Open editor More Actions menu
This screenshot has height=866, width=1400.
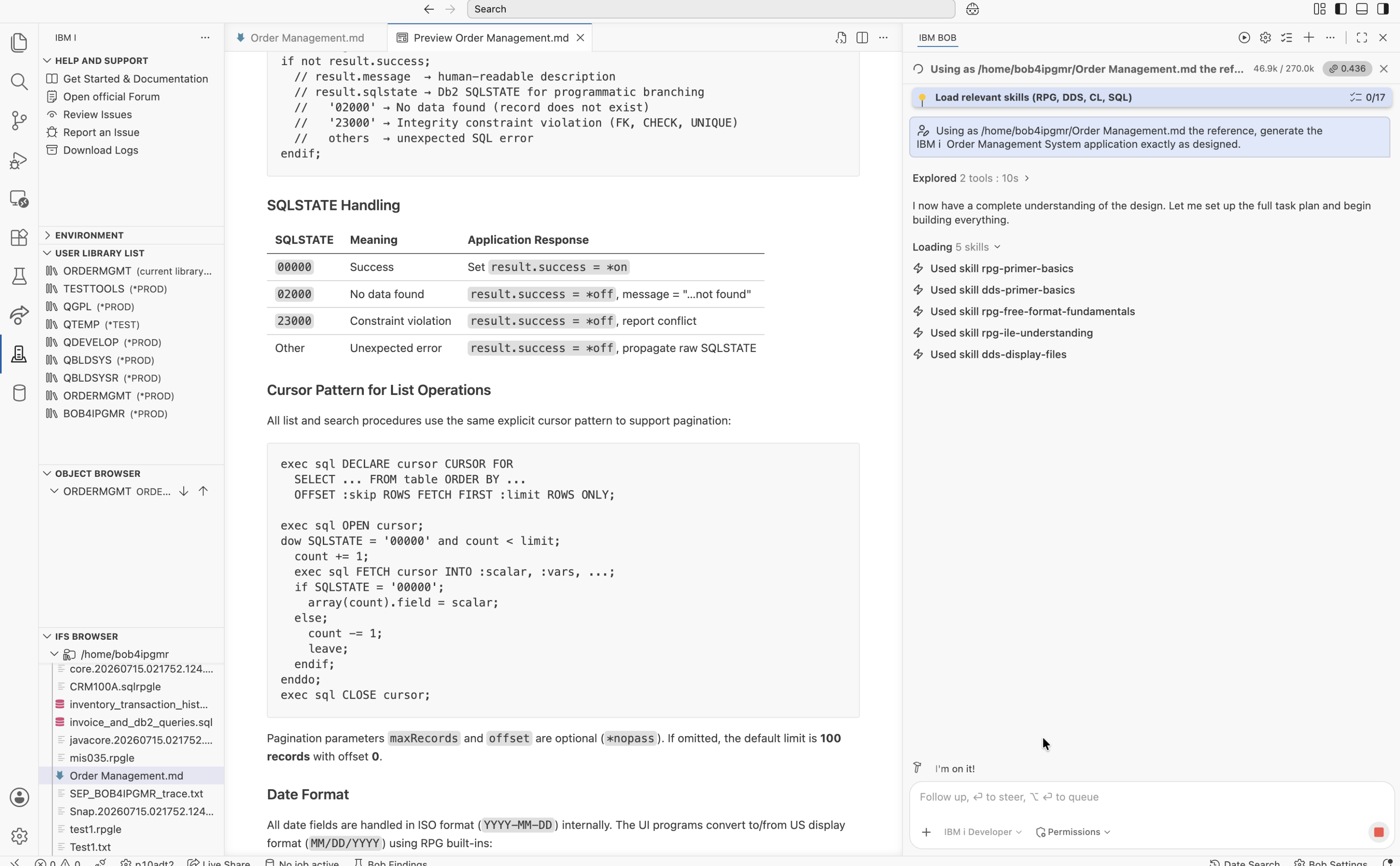pyautogui.click(x=883, y=38)
